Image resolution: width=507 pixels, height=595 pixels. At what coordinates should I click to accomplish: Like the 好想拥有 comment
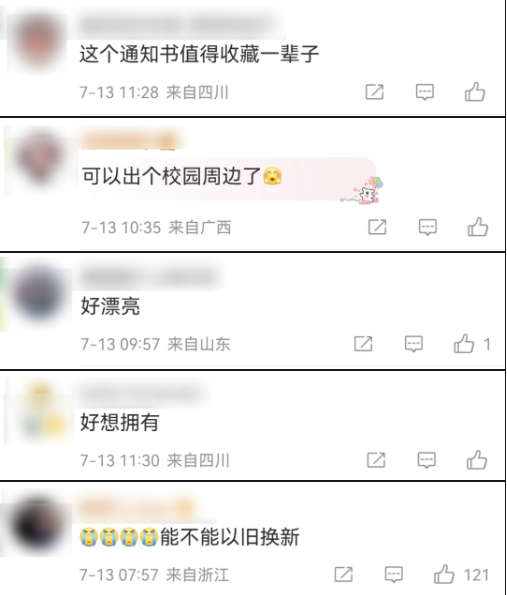[x=477, y=460]
